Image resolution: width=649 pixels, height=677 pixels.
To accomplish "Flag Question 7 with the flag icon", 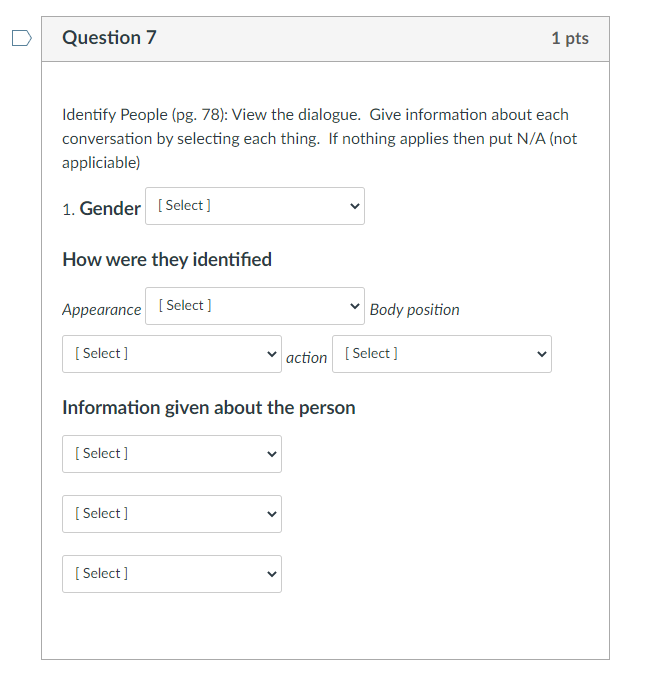I will click(x=21, y=39).
